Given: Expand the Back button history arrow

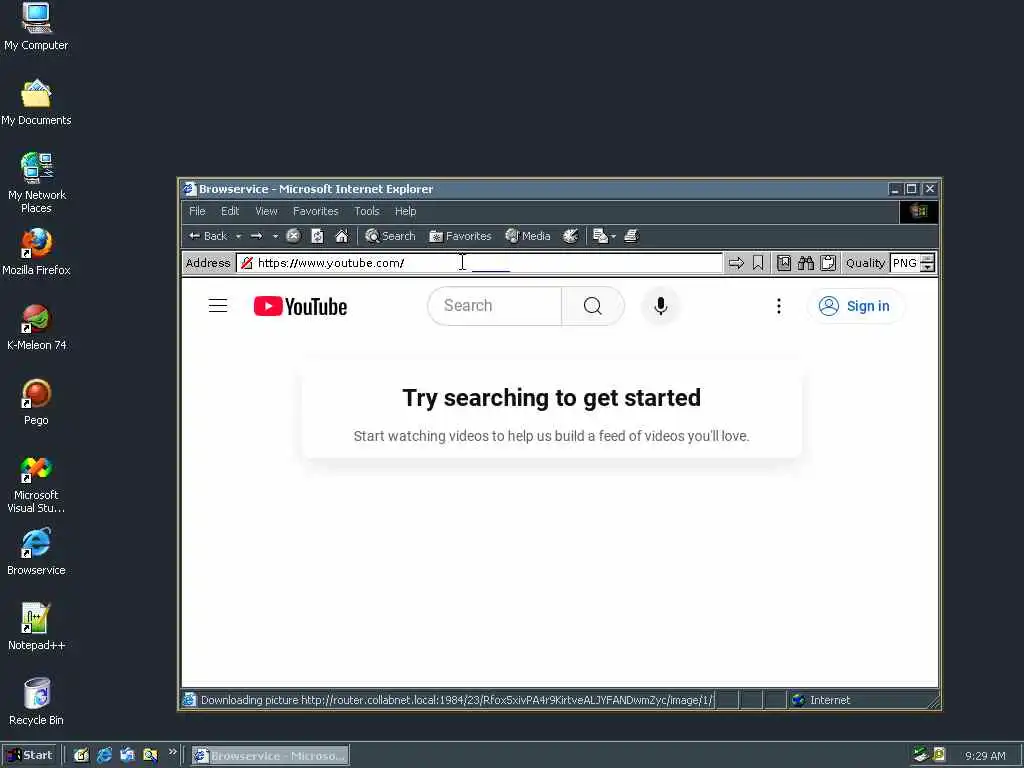Looking at the screenshot, I should pos(238,236).
